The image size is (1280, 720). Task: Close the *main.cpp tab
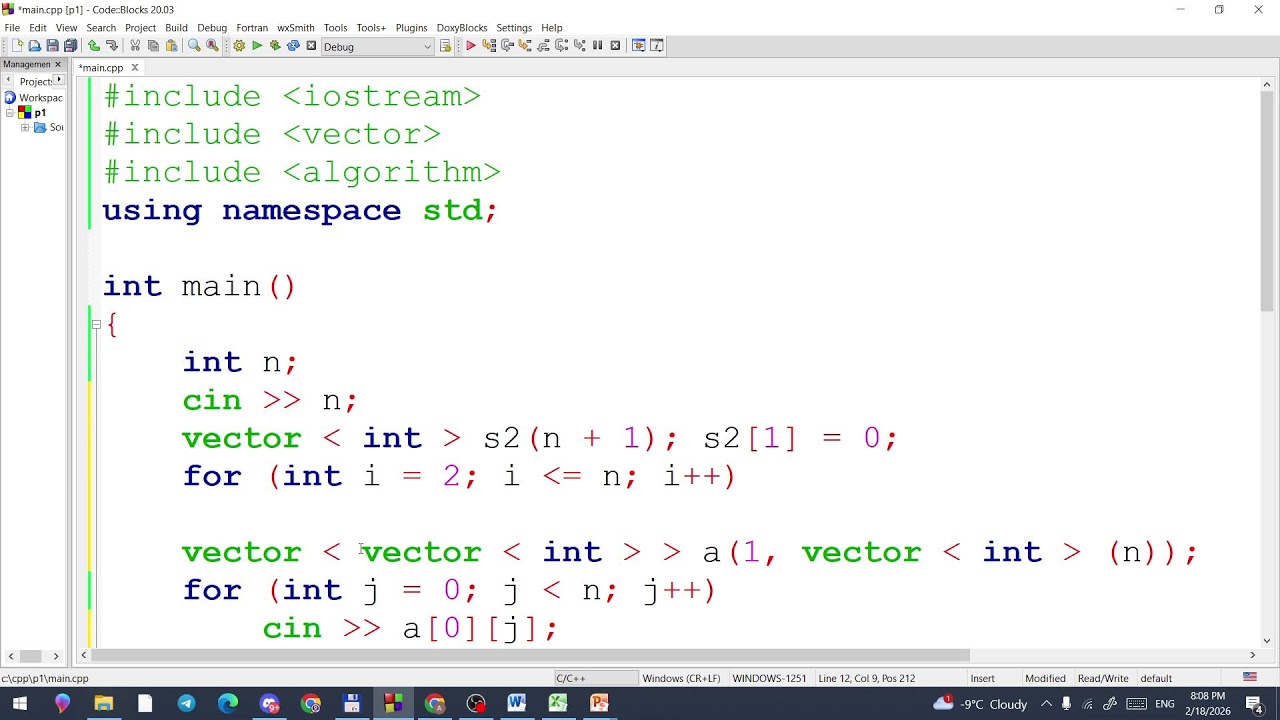click(134, 68)
